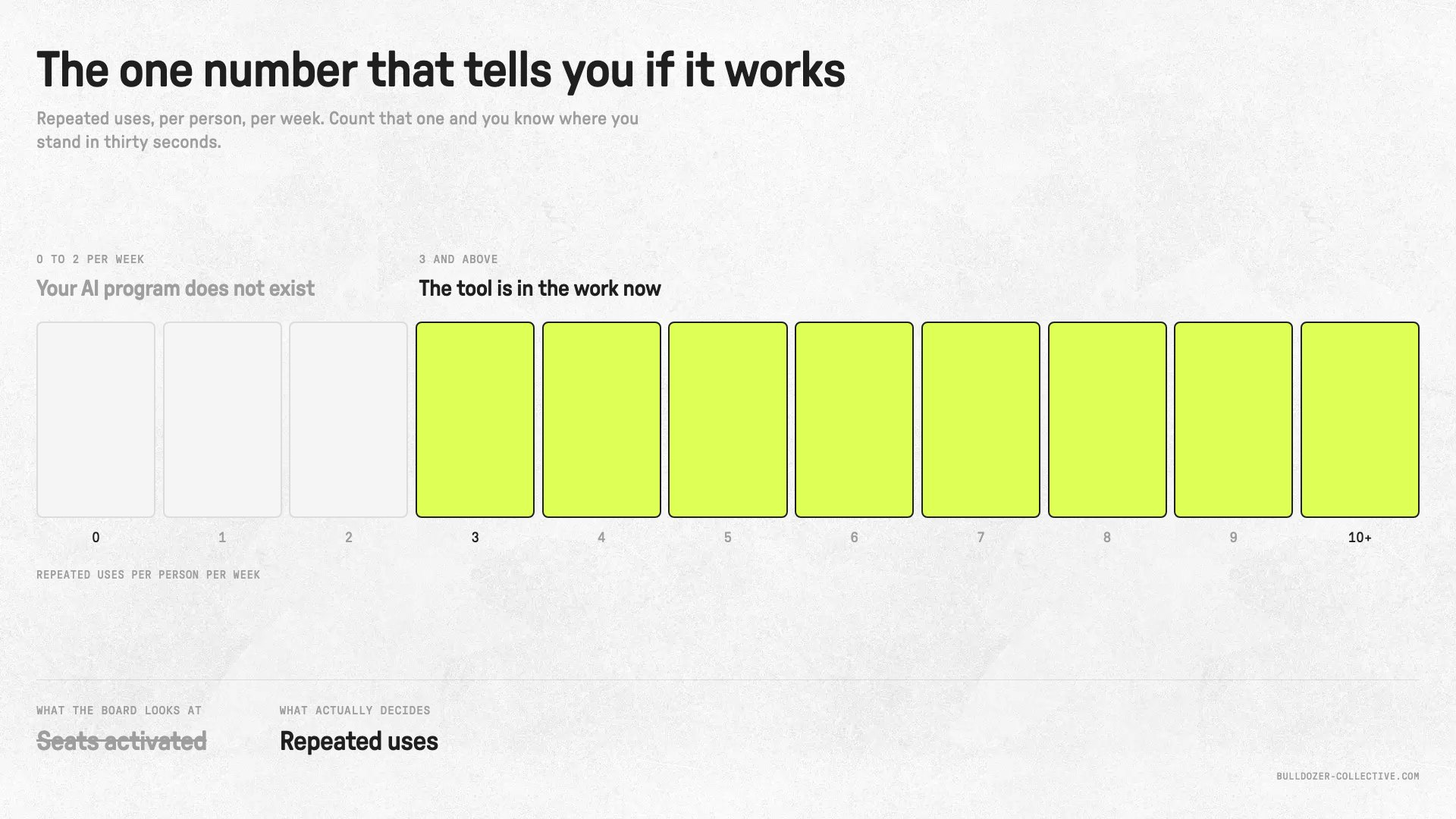Viewport: 1456px width, 819px height.
Task: Click the struck-through 'Seats activated' text
Action: coord(121,741)
